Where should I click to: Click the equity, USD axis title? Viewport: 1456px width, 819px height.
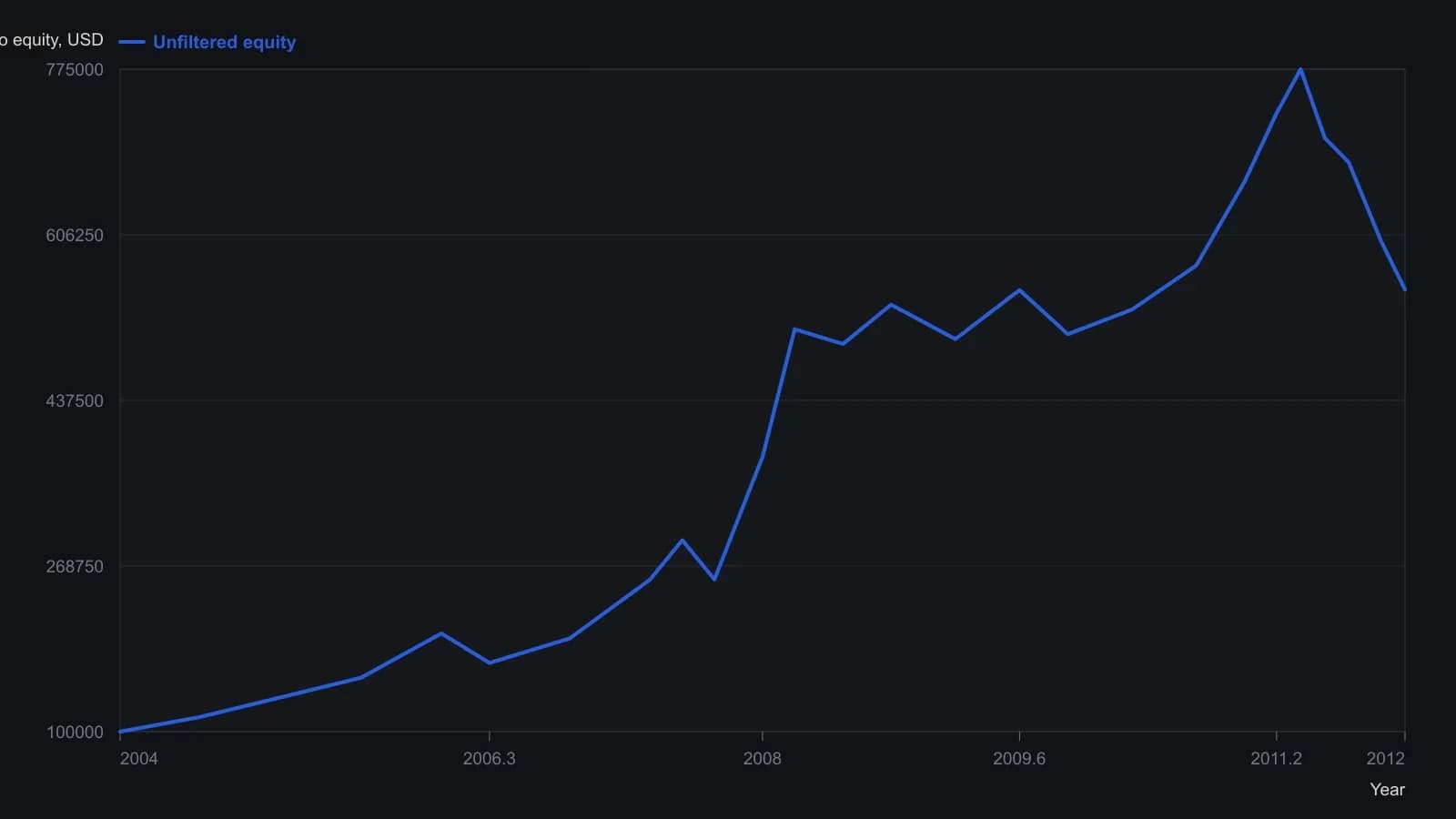tap(52, 40)
